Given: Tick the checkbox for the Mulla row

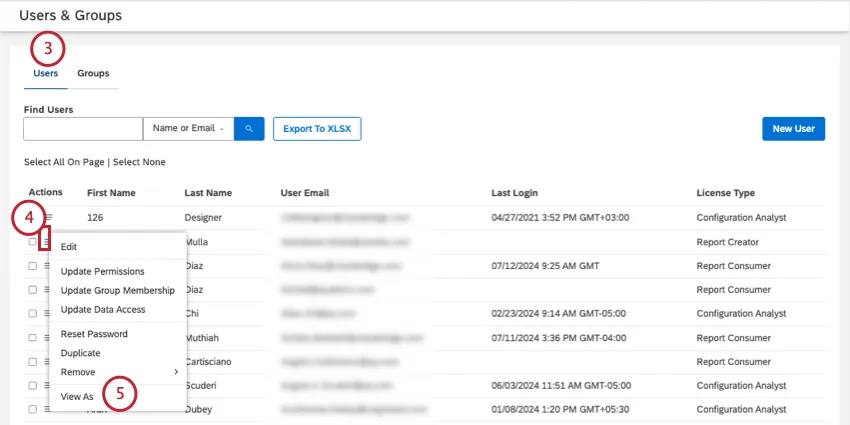Looking at the screenshot, I should tap(33, 242).
